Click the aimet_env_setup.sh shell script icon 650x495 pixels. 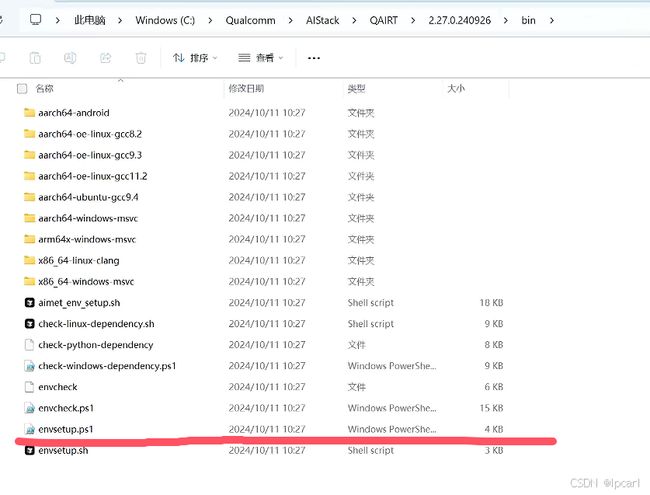pos(29,302)
